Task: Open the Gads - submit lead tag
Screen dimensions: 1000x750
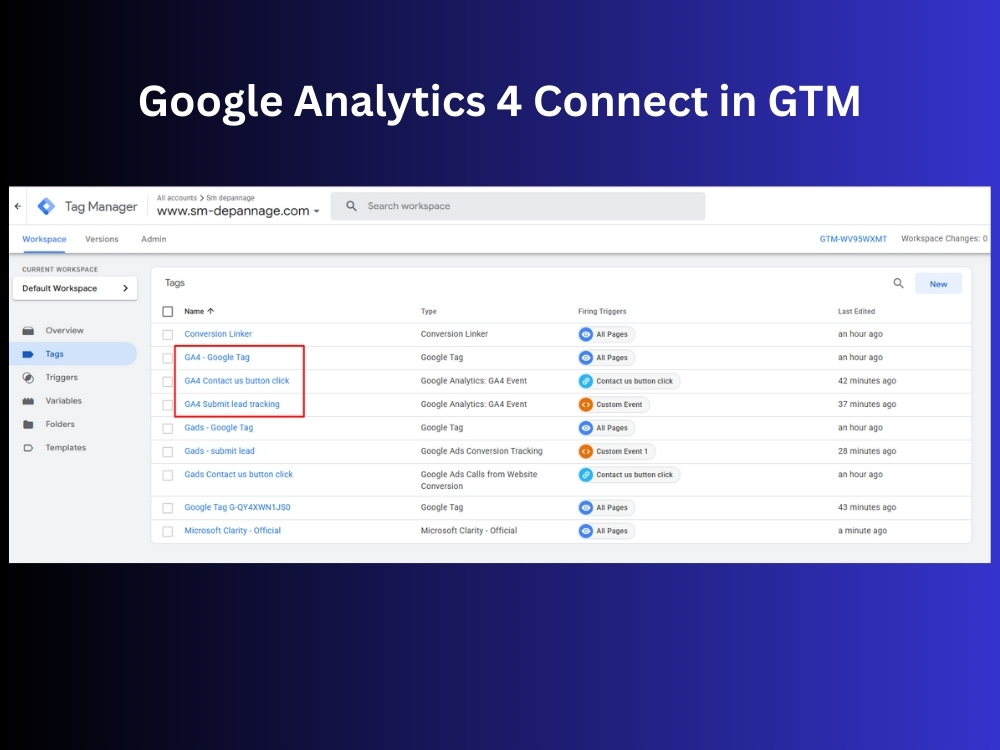Action: tap(219, 451)
